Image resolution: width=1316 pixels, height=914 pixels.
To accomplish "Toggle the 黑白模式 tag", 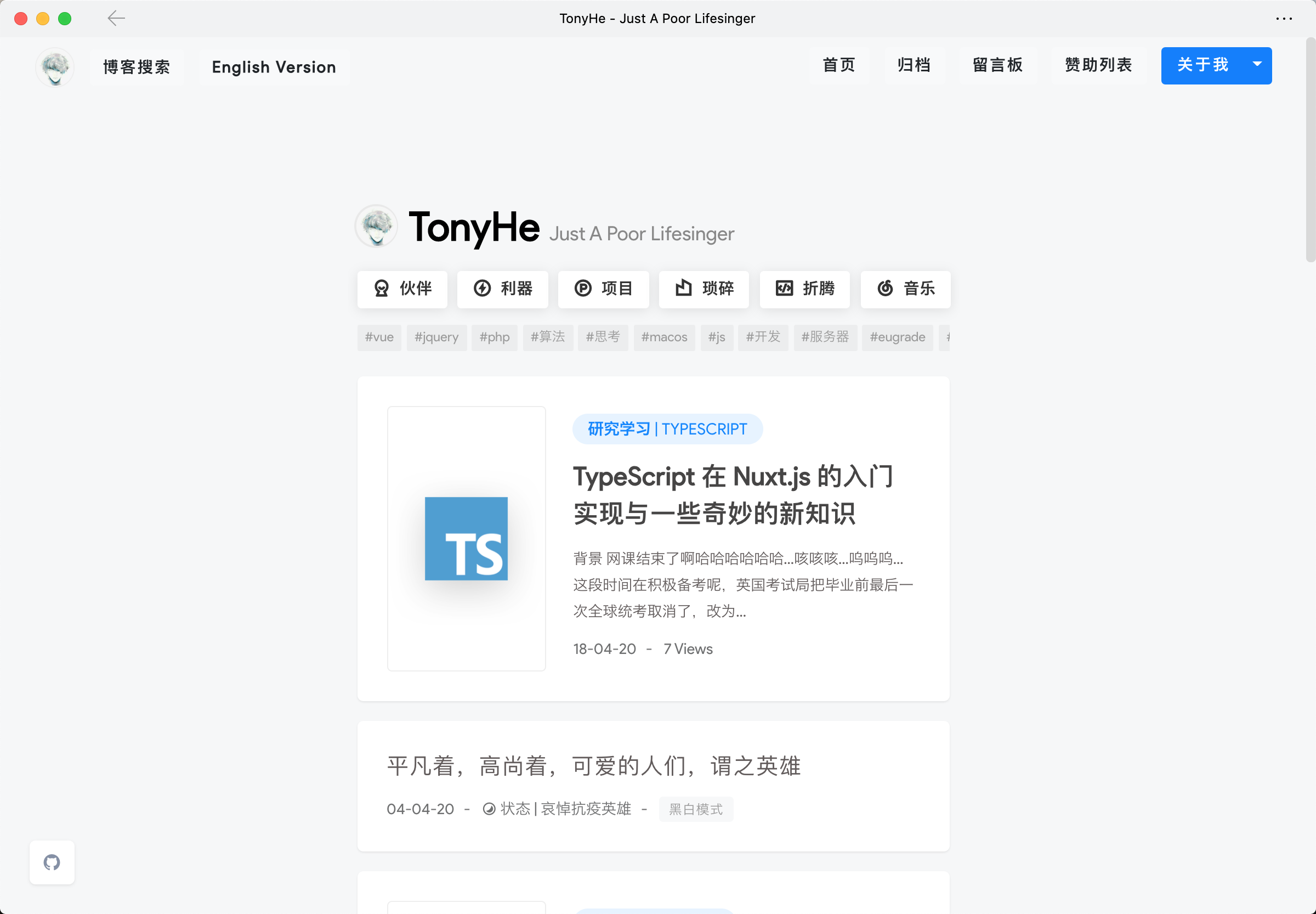I will [x=695, y=809].
